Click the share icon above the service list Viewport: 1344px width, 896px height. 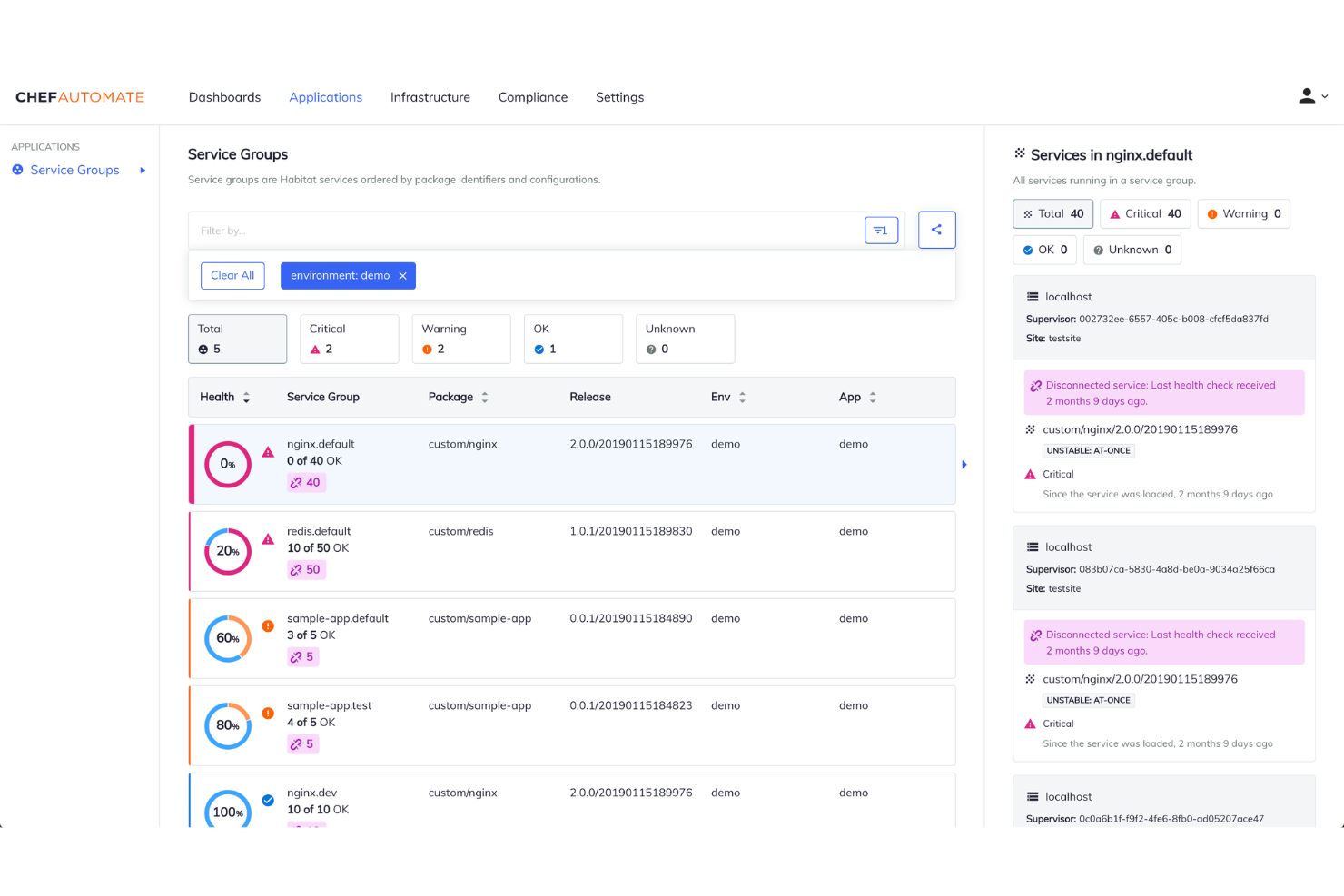936,230
